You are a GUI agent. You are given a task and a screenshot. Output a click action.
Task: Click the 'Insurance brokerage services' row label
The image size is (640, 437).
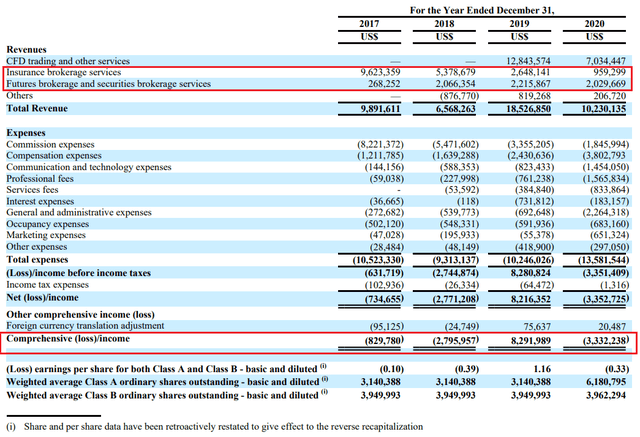tap(64, 72)
